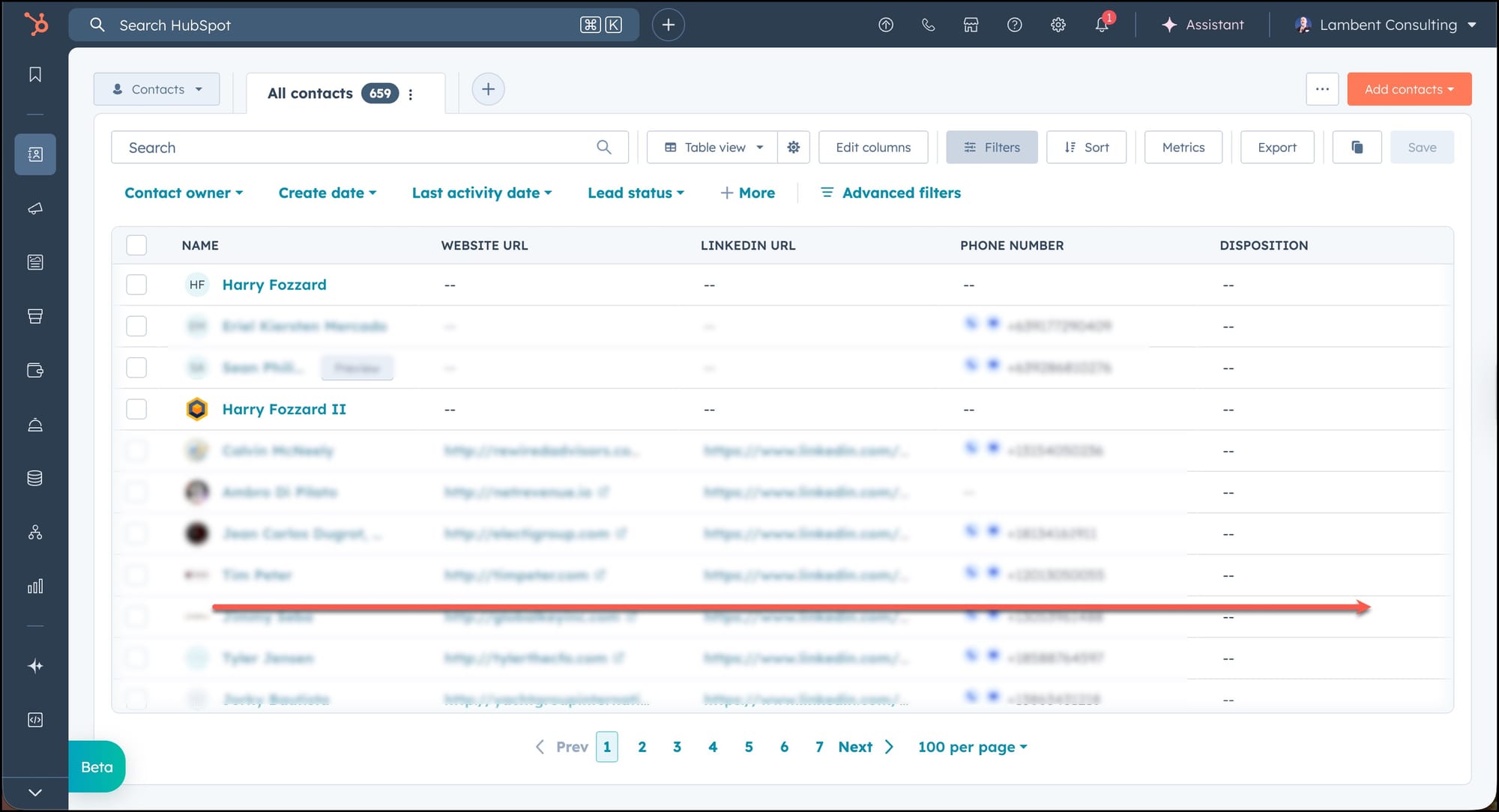Click the clone view copy icon

coord(1357,148)
